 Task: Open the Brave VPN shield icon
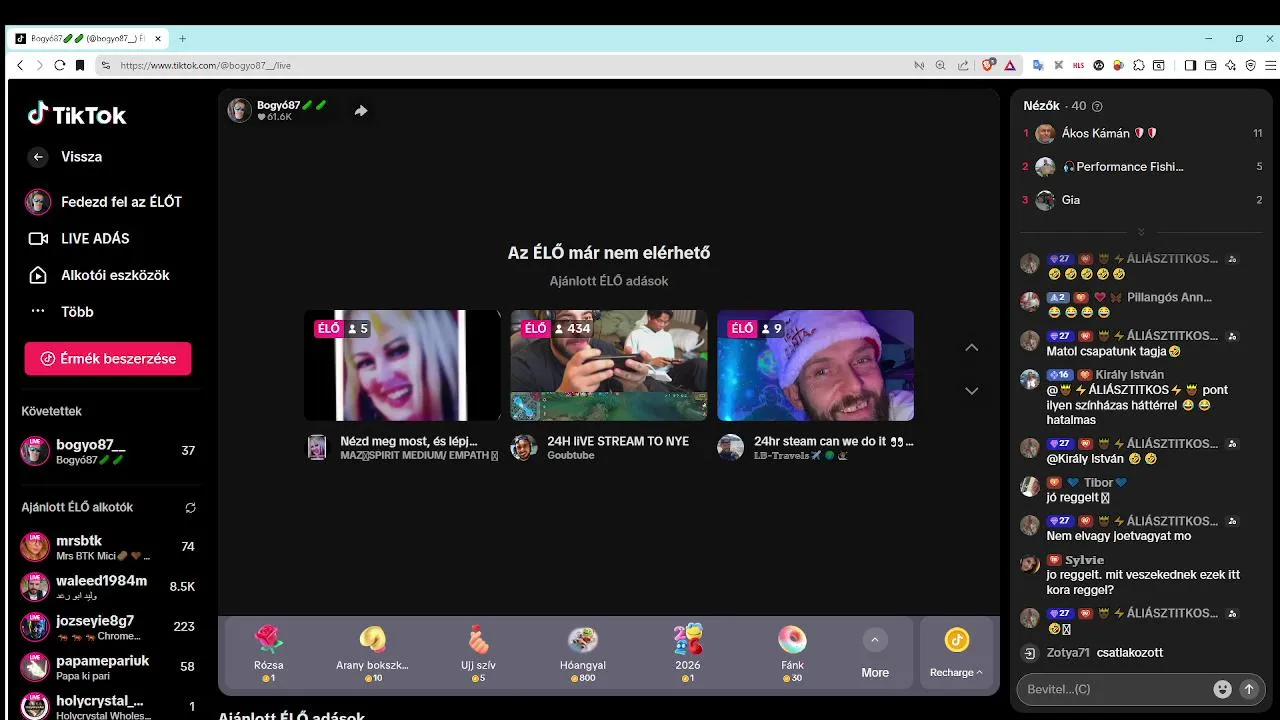click(x=1250, y=65)
